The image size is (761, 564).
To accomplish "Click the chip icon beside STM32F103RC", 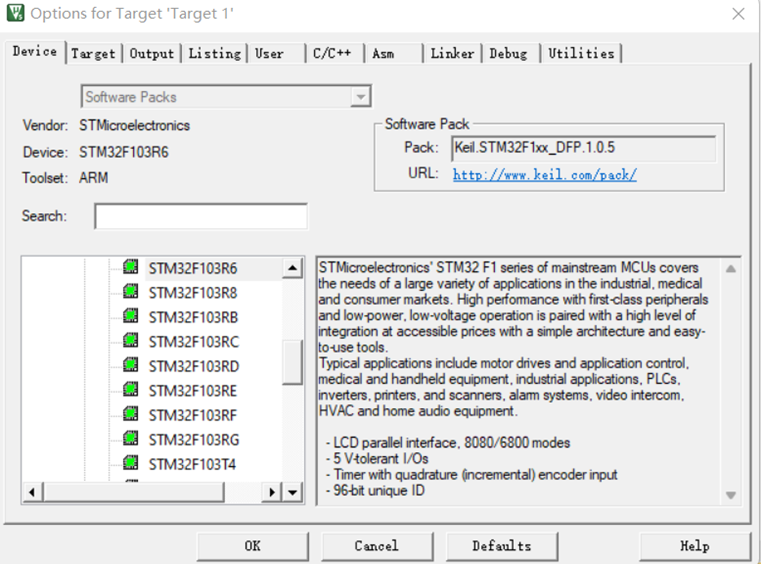I will 131,340.
